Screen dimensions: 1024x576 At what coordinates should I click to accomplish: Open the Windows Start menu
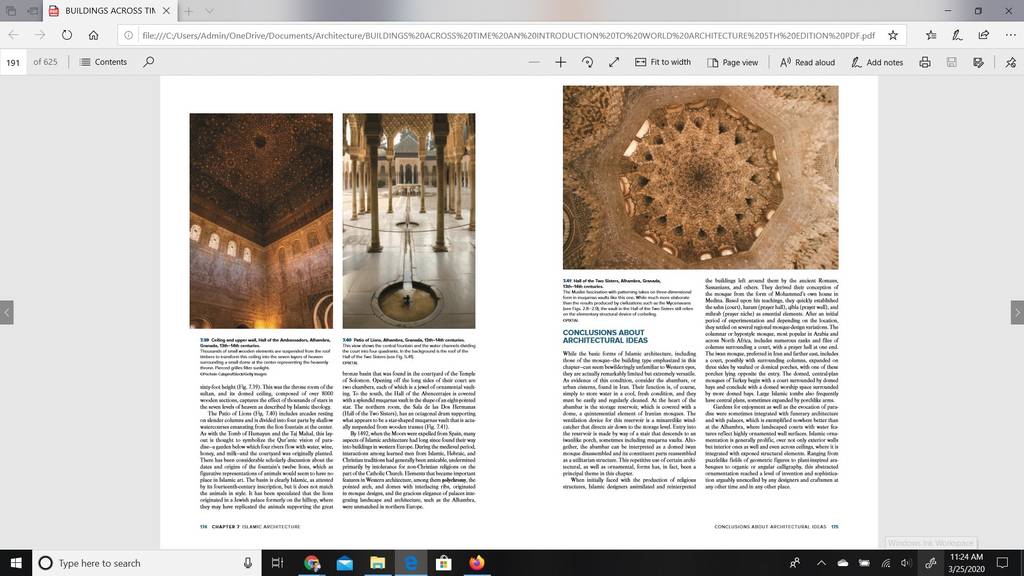click(x=16, y=563)
